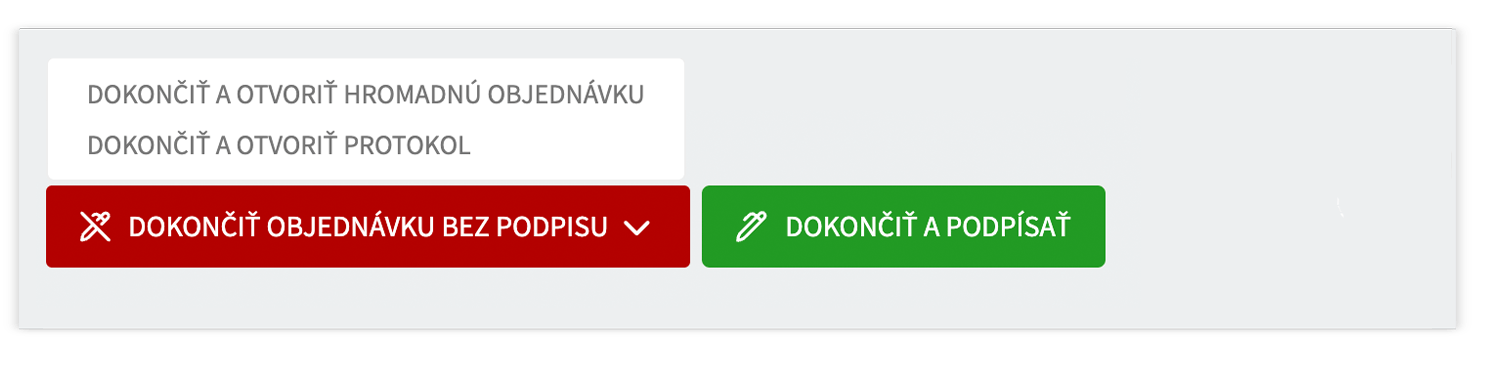Choose DOKONČIŤ A OTVORIŤ PROTOKOL option
The width and height of the screenshot is (1500, 382).
pos(279,145)
